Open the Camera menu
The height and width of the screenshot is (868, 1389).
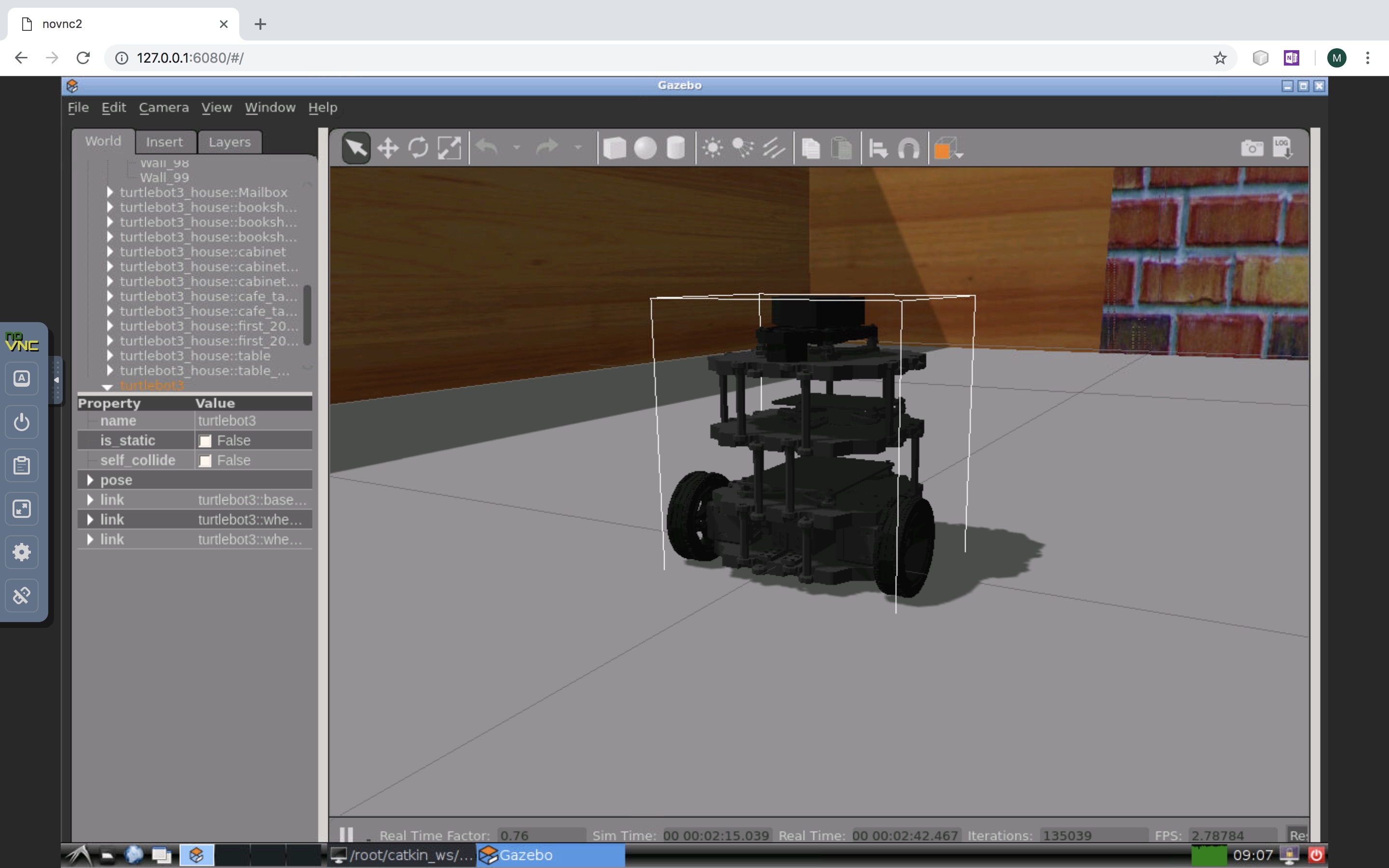click(x=163, y=108)
